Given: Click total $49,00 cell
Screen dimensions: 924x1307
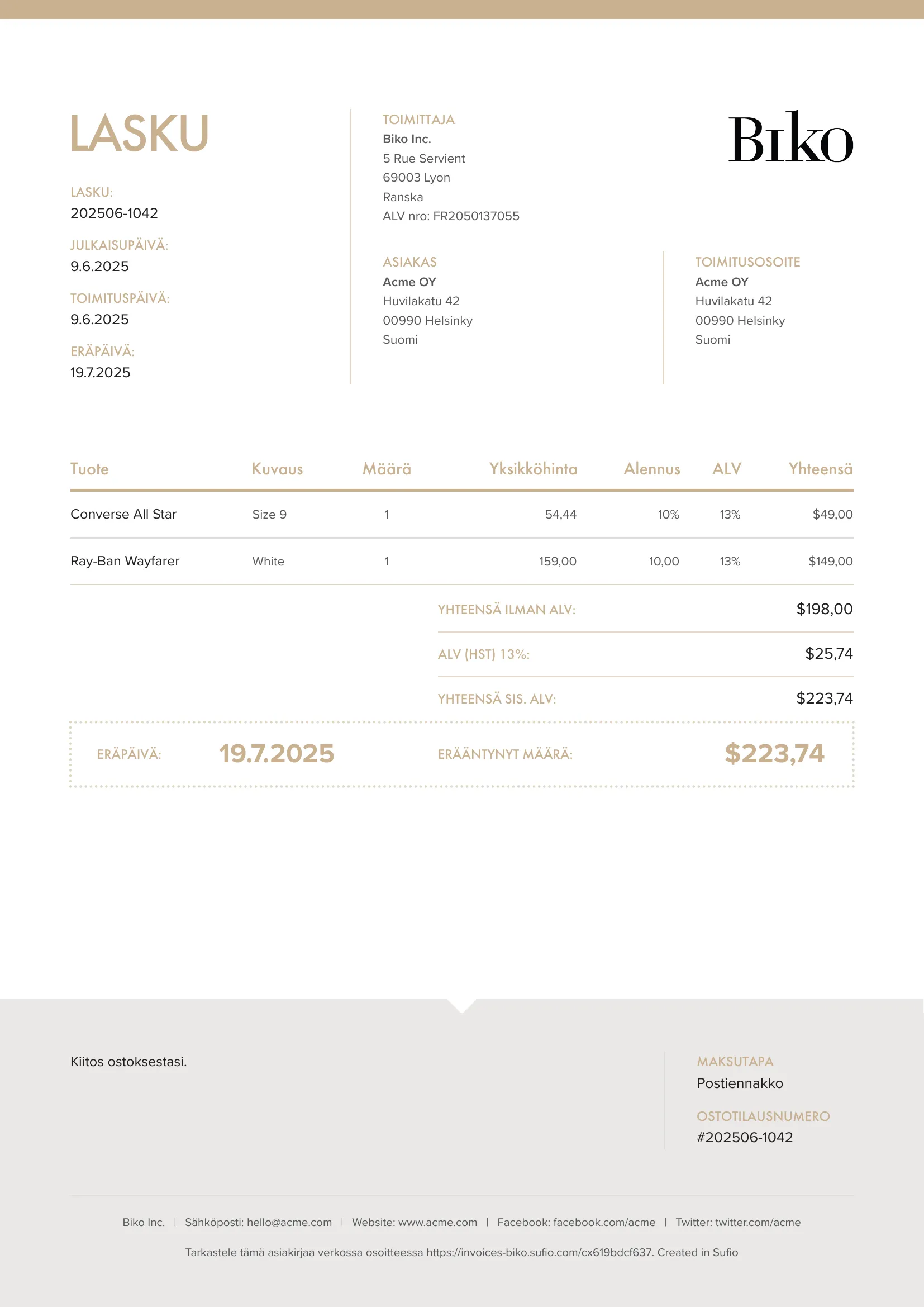Looking at the screenshot, I should pyautogui.click(x=832, y=515).
